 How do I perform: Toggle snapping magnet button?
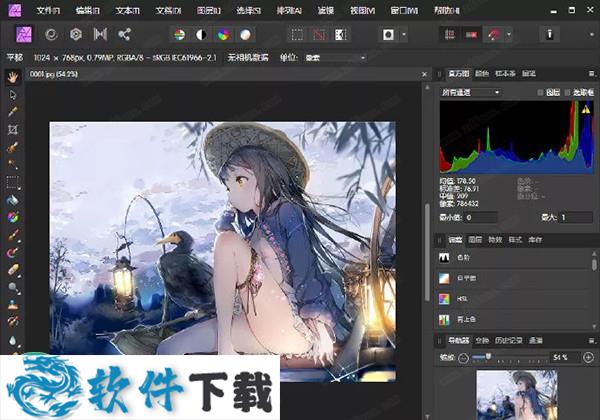click(493, 35)
